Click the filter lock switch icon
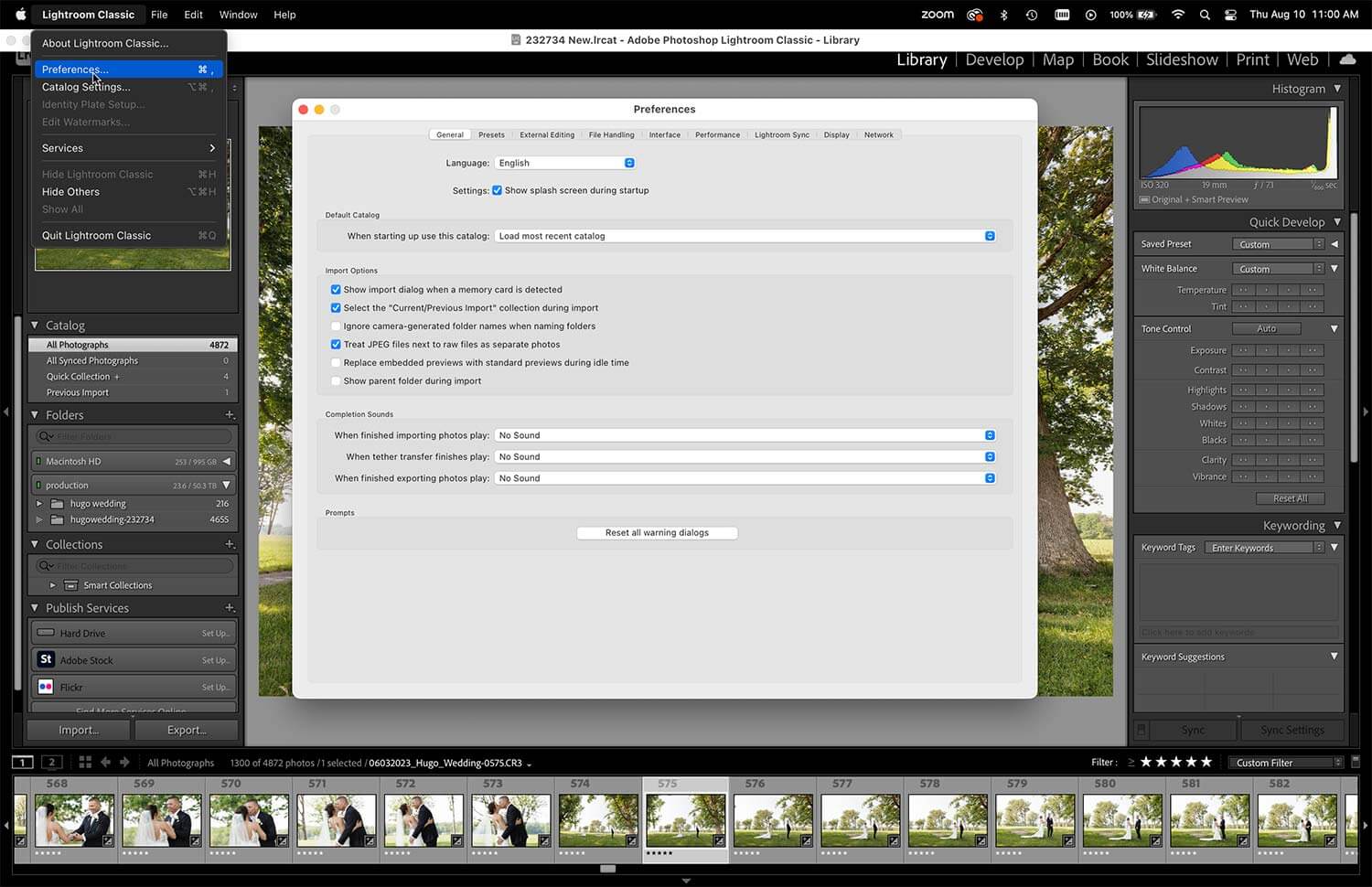This screenshot has width=1372, height=887. [1356, 762]
